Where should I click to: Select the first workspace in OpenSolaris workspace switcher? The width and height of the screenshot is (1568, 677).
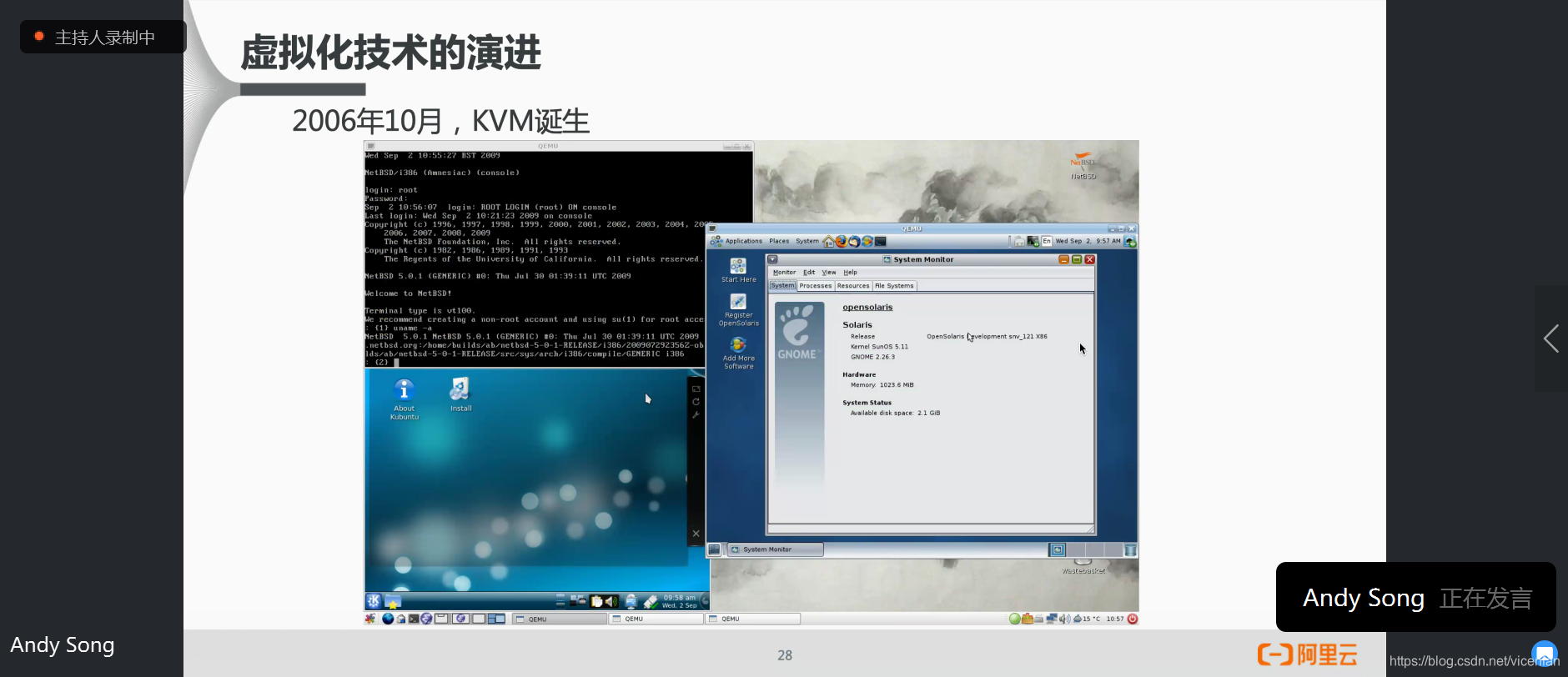tap(1058, 549)
